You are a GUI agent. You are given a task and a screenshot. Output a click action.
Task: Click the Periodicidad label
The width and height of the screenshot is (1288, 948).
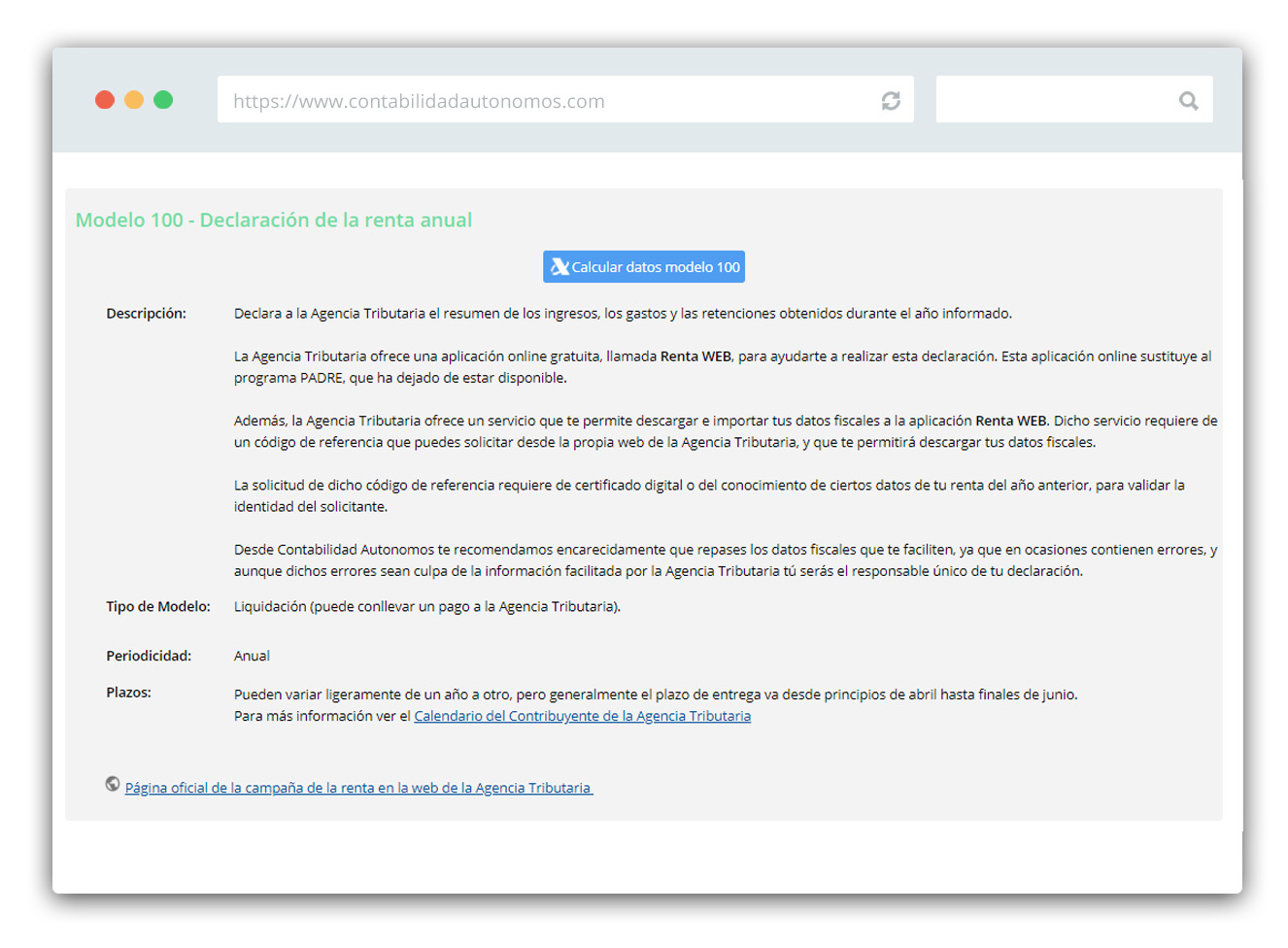click(x=149, y=657)
